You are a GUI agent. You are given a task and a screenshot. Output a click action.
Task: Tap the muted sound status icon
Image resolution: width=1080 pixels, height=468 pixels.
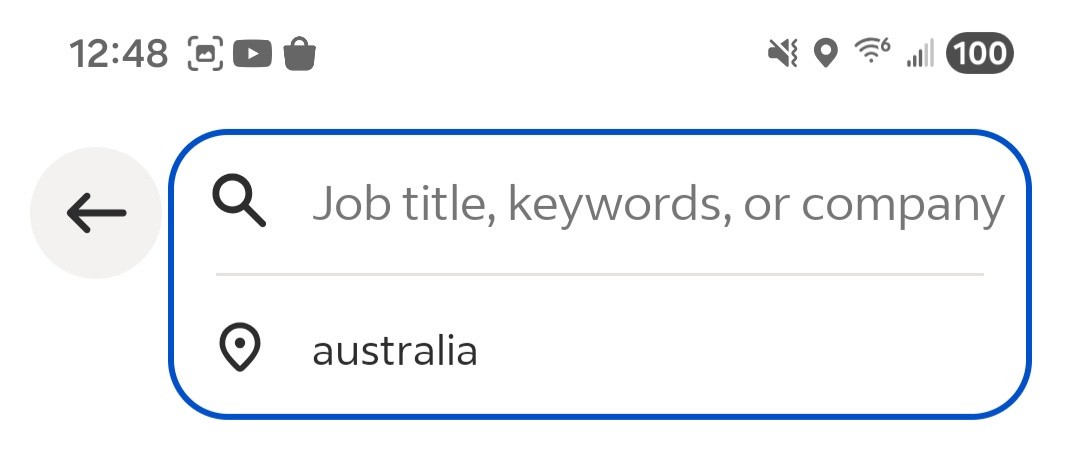(782, 53)
